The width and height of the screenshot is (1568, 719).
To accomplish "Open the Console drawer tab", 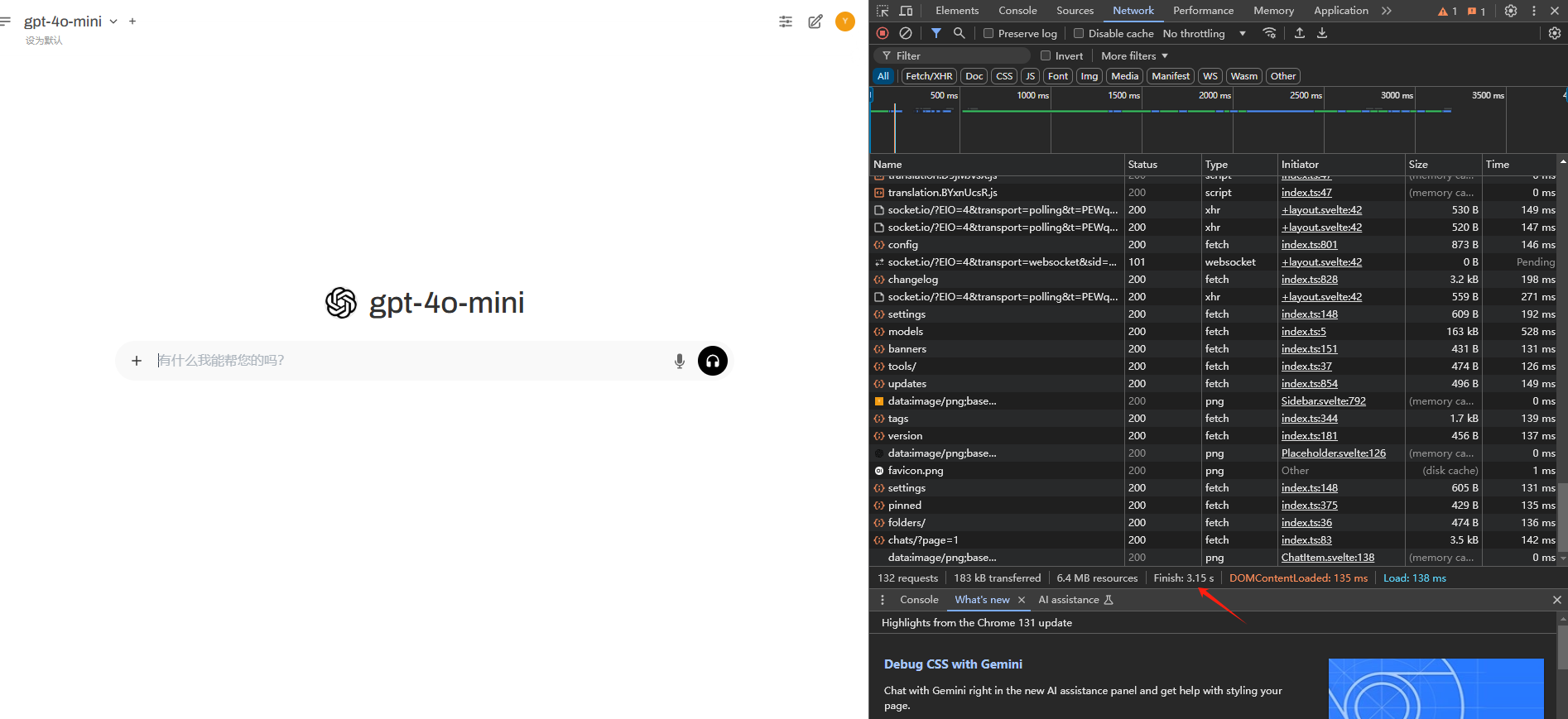I will pos(919,600).
